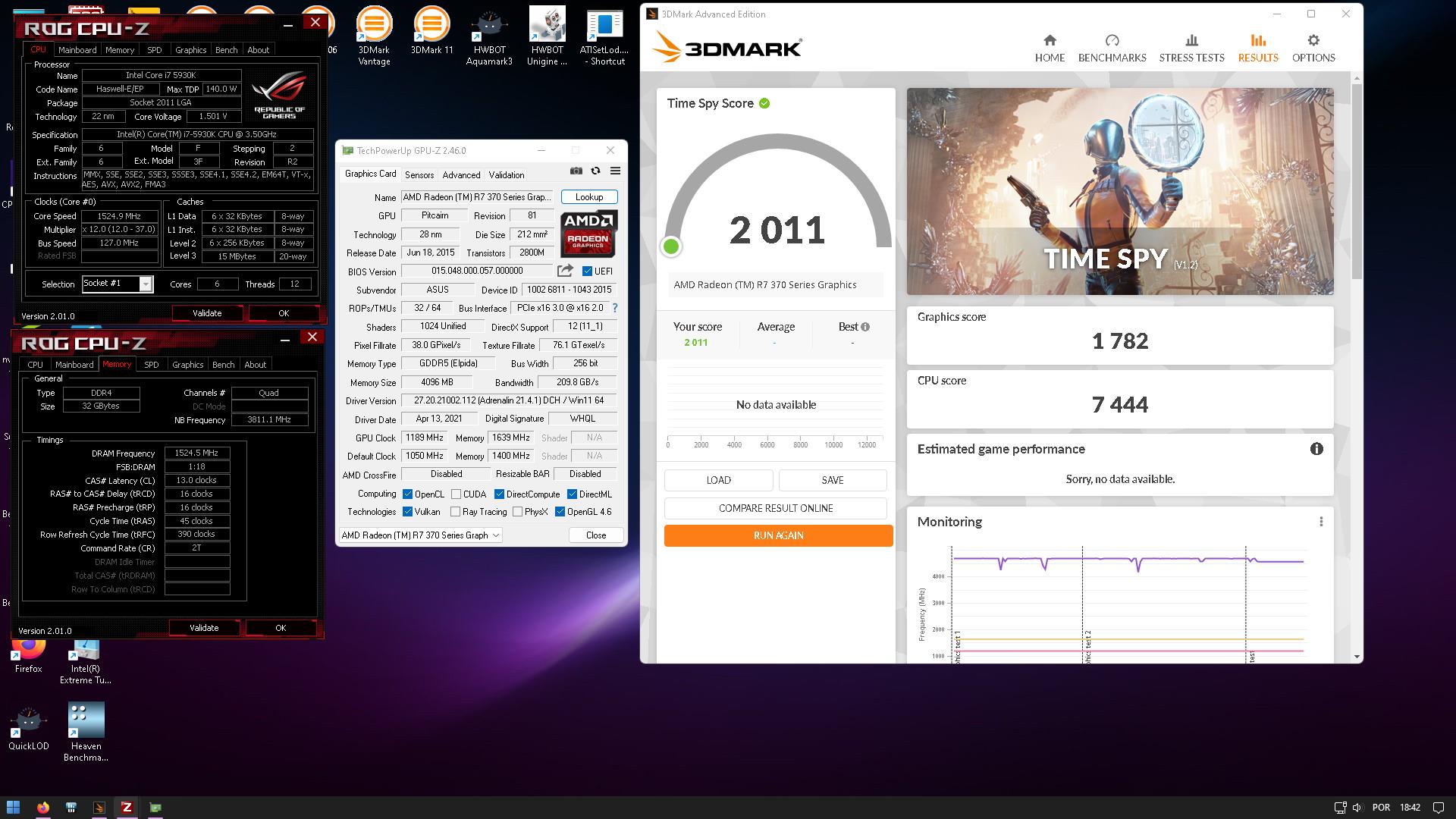The width and height of the screenshot is (1456, 819).
Task: Open the Validation tab in GPU-Z
Action: (x=506, y=174)
